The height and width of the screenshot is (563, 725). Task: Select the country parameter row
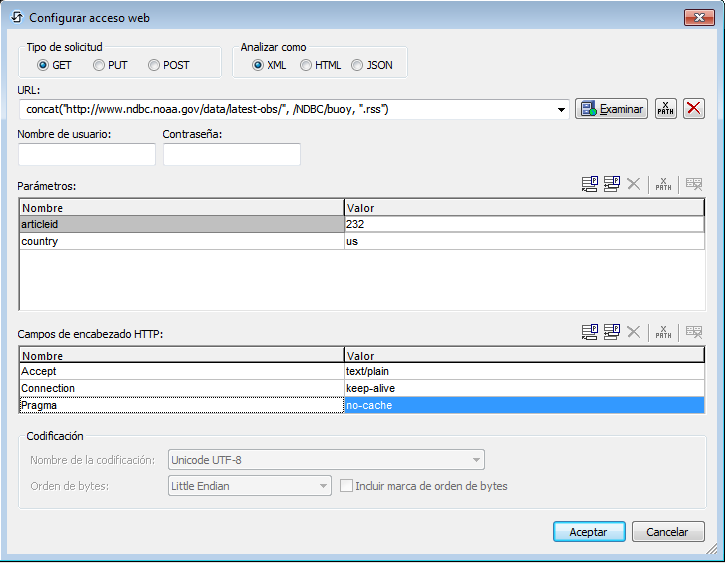pyautogui.click(x=180, y=242)
